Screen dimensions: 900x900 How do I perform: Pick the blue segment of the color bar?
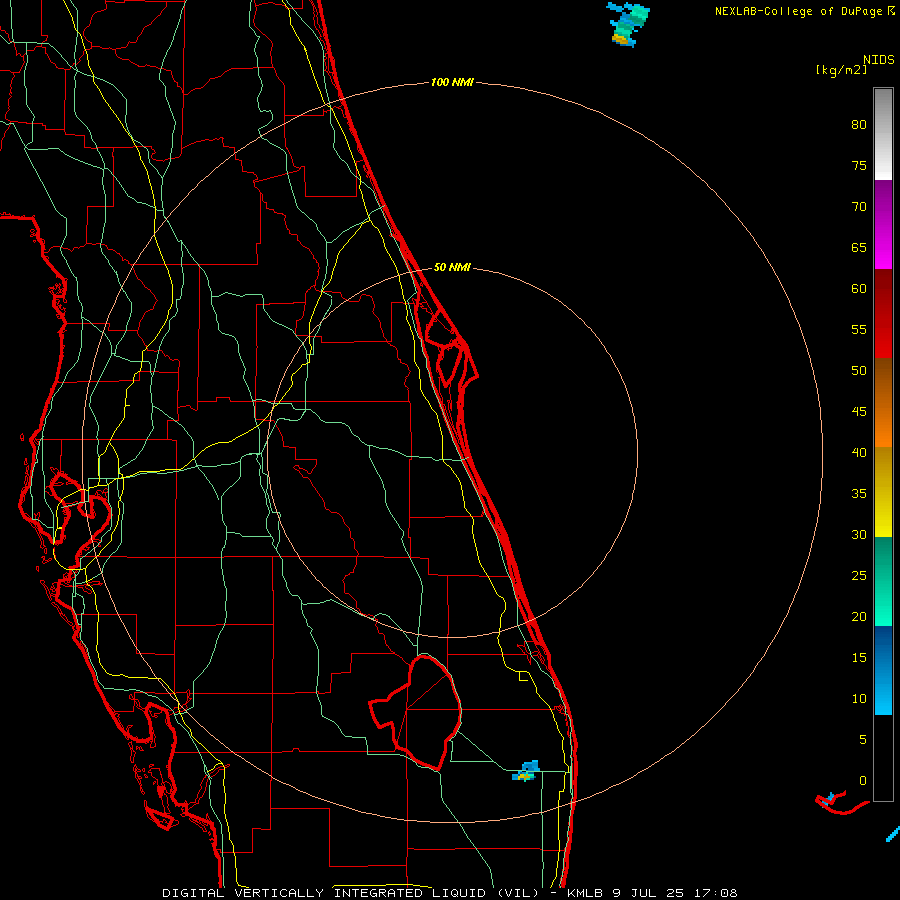[x=883, y=670]
